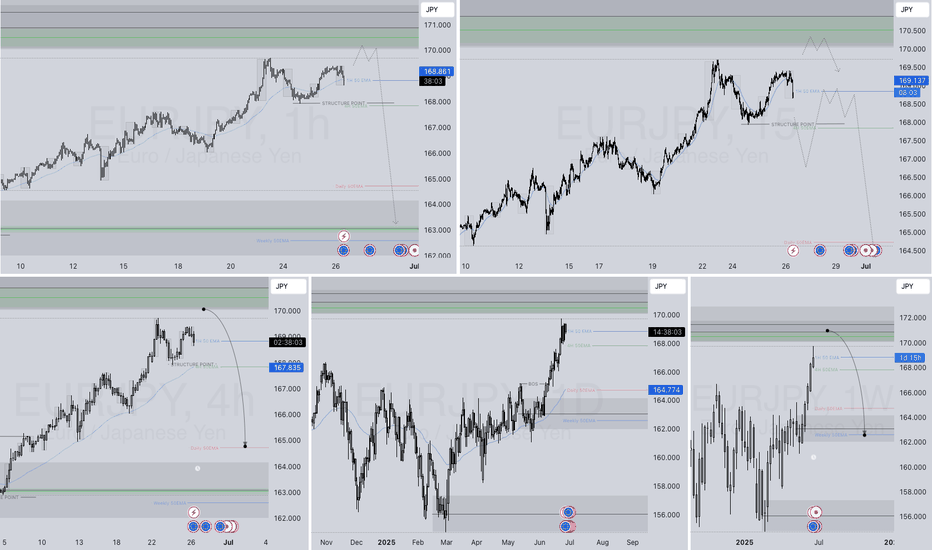The width and height of the screenshot is (932, 550).
Task: Click the lightning event icon in the 15-minute chart
Action: click(793, 250)
